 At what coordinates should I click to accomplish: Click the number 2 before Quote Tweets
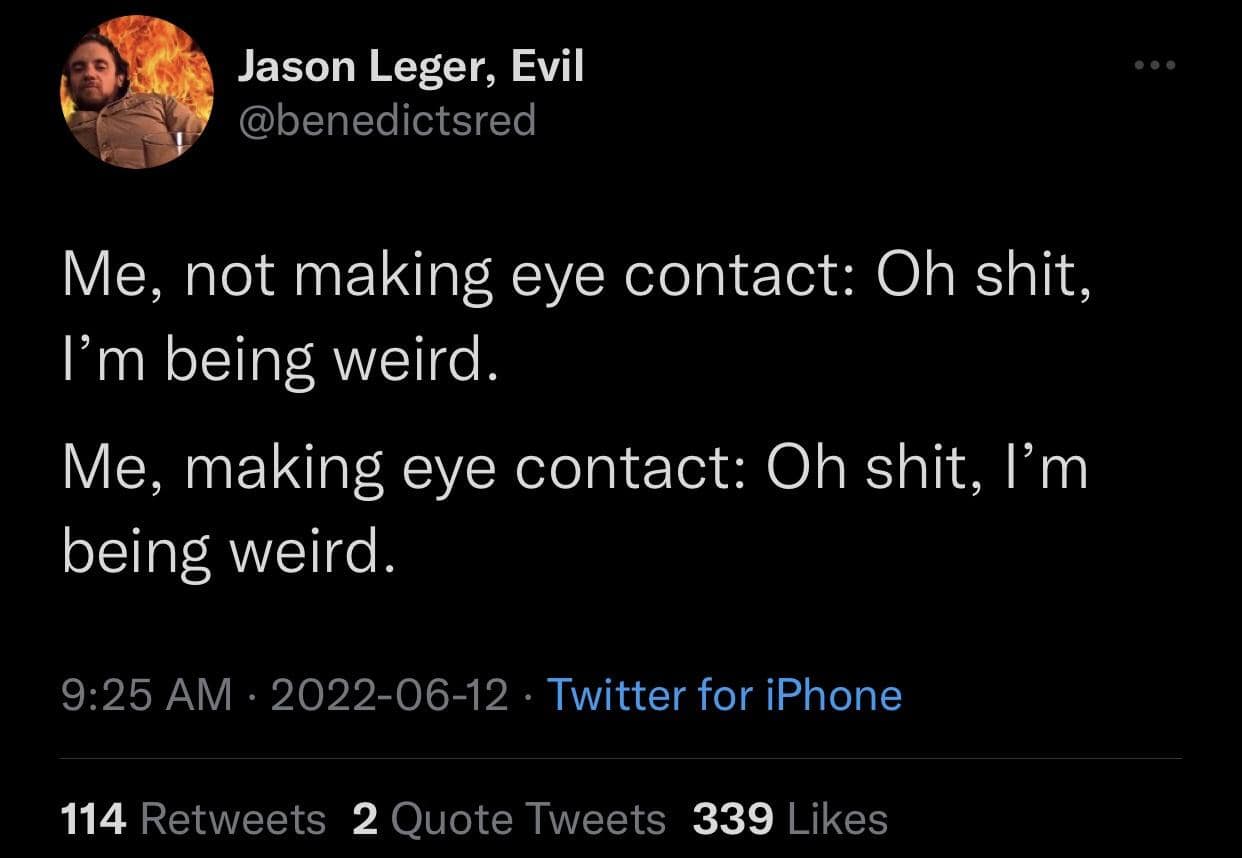pos(365,820)
